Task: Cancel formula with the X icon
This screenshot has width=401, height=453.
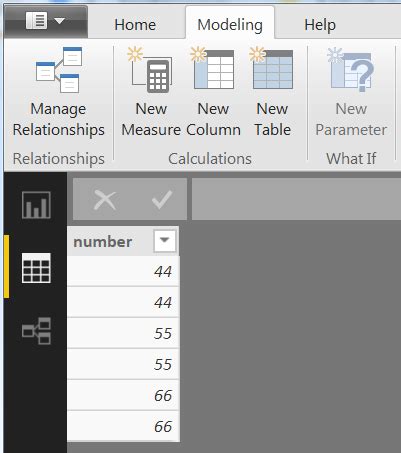Action: pos(105,200)
